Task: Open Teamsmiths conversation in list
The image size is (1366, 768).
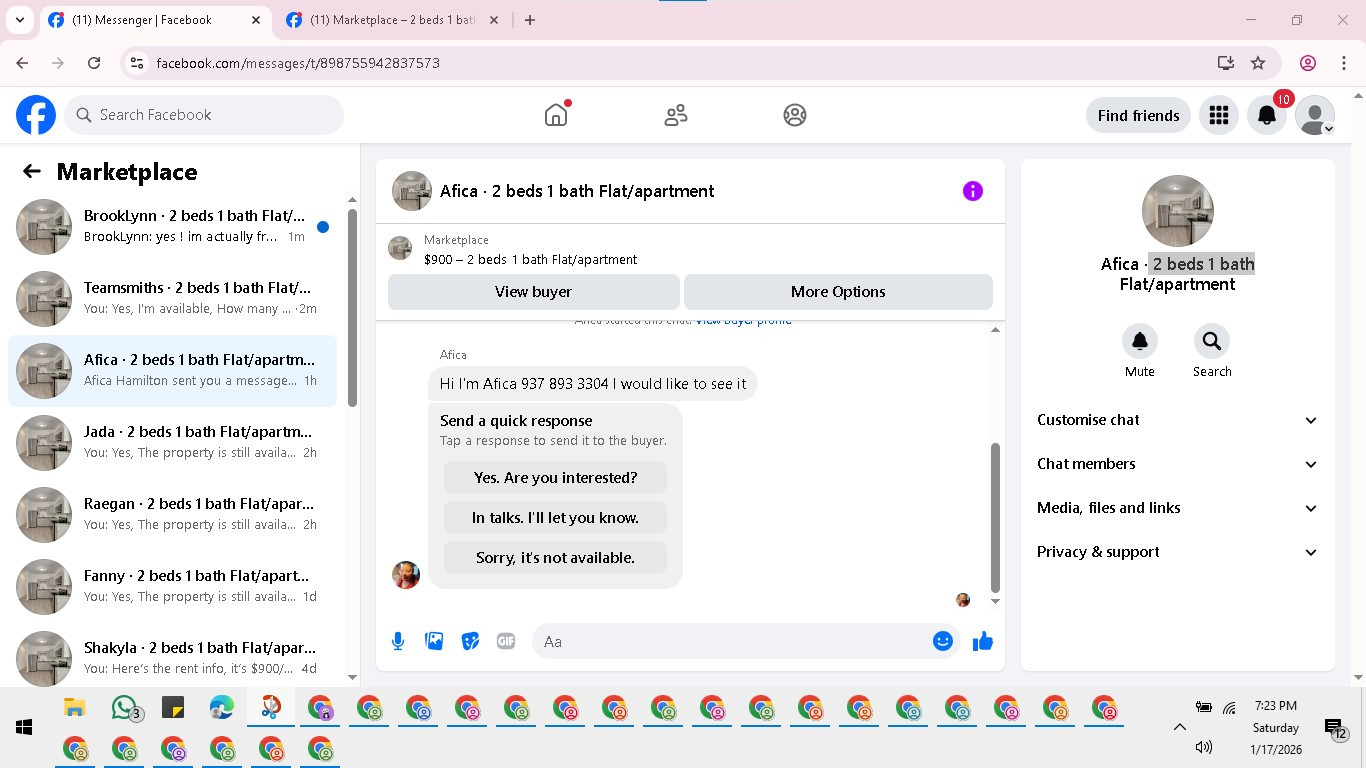Action: pos(172,299)
